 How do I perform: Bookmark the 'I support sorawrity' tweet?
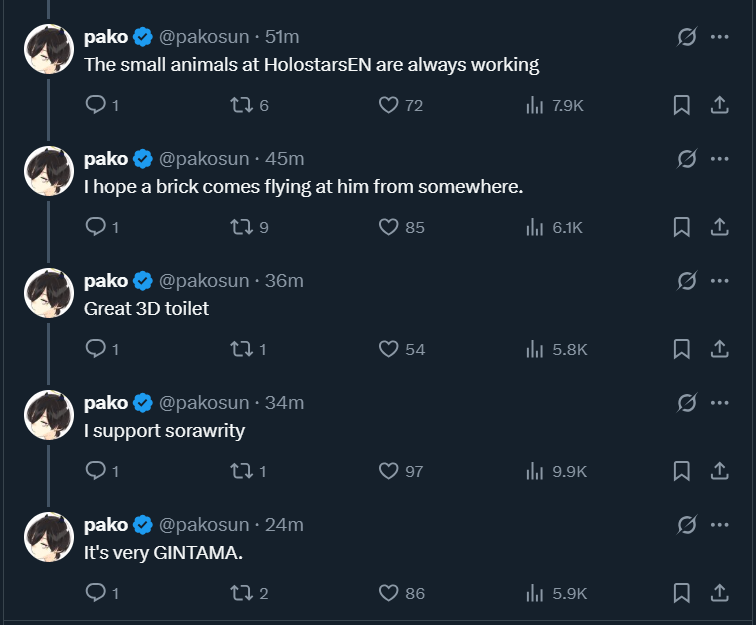click(681, 471)
